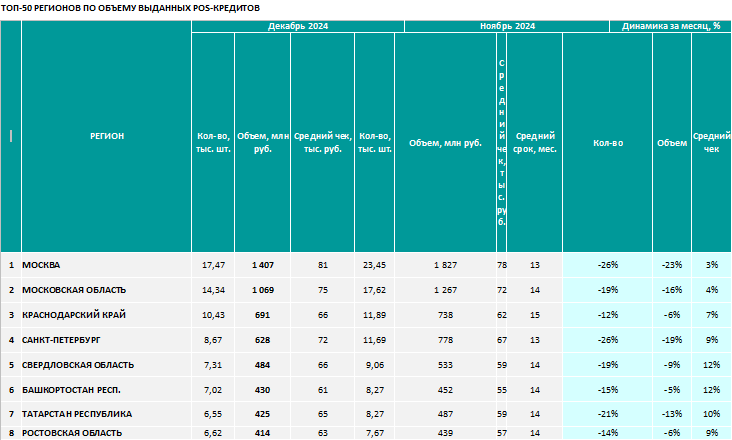Click the Средний чек, тыс. руб. December header
Image resolution: width=732 pixels, height=440 pixels.
coord(323,142)
